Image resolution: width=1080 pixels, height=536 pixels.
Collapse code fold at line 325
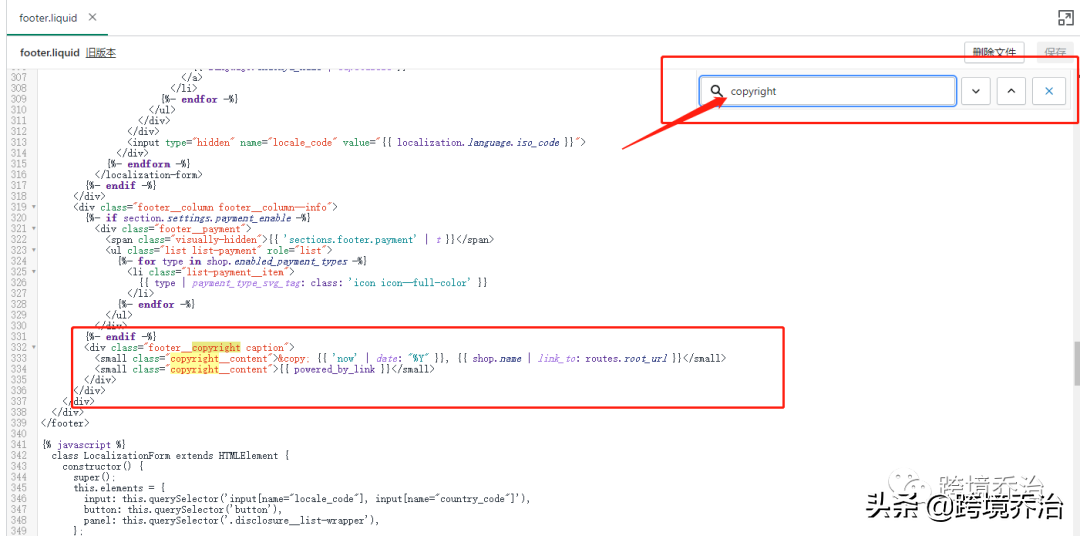(34, 271)
